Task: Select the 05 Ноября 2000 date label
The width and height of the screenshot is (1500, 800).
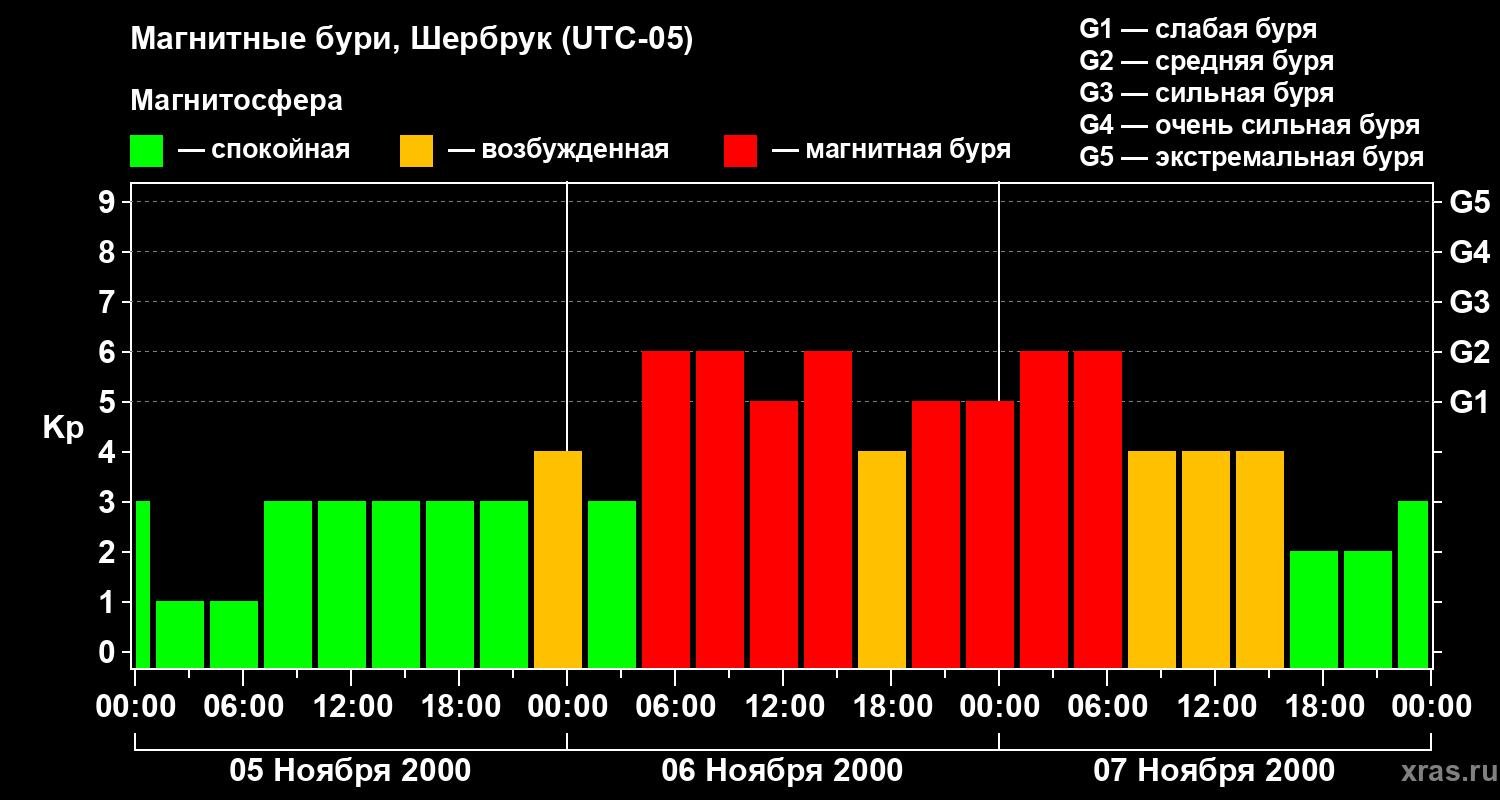Action: (350, 771)
